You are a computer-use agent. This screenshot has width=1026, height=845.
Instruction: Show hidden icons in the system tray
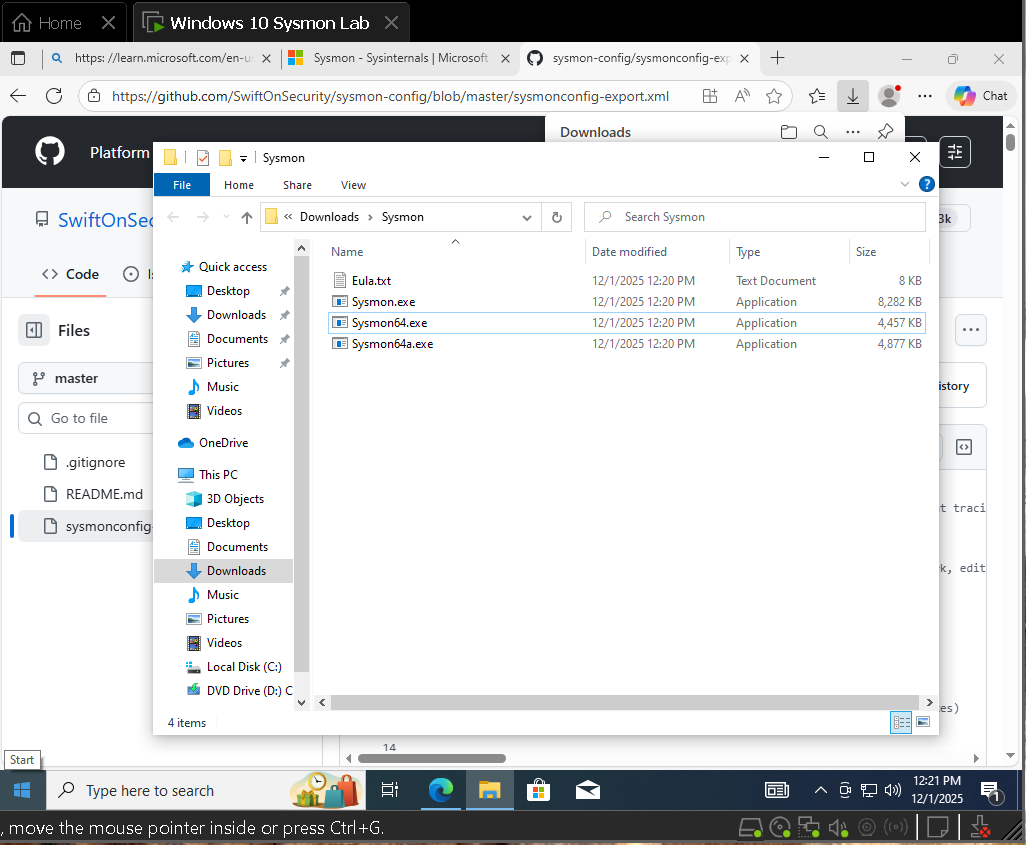(x=820, y=789)
